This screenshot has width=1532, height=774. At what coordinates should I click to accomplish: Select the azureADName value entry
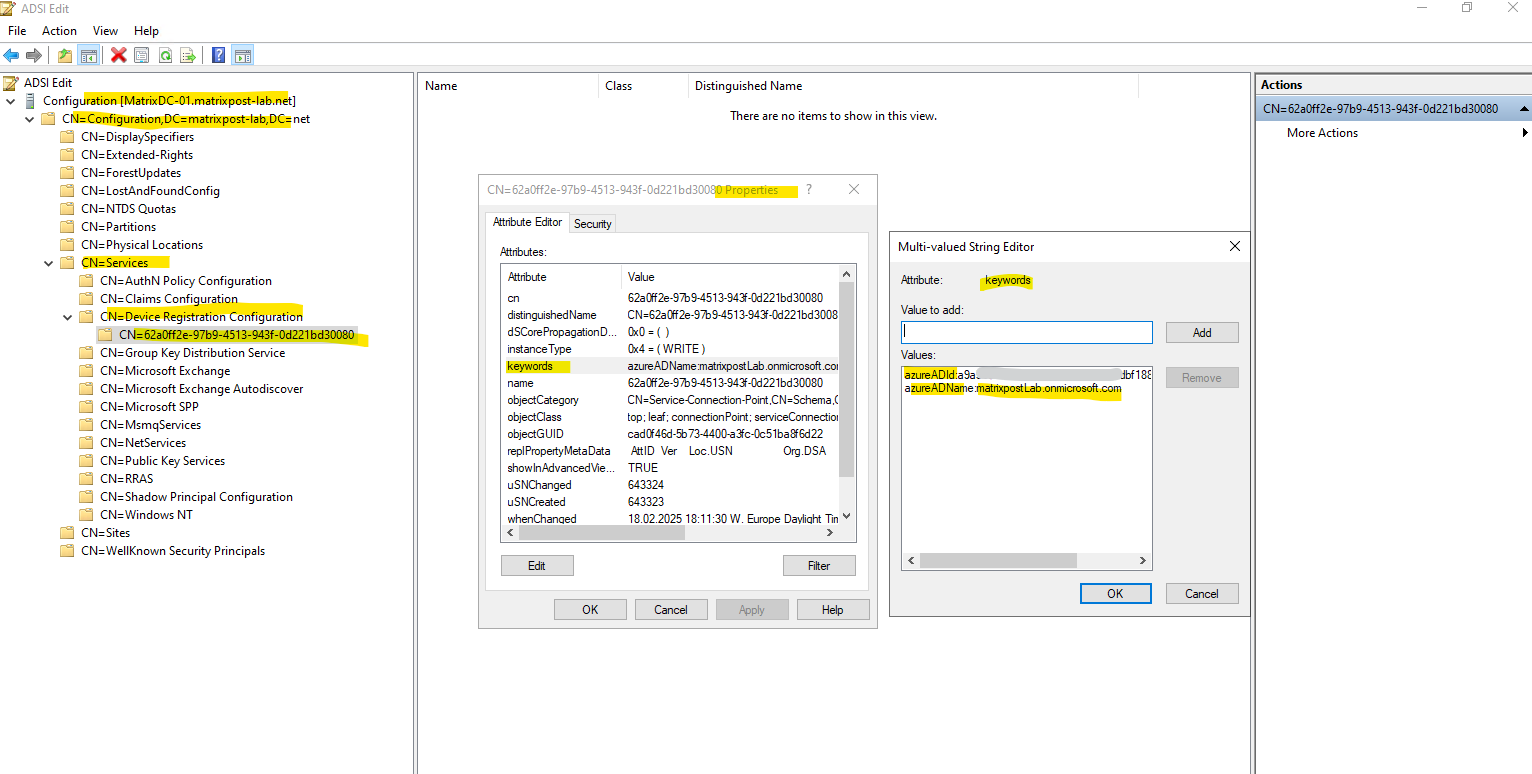click(x=1013, y=388)
